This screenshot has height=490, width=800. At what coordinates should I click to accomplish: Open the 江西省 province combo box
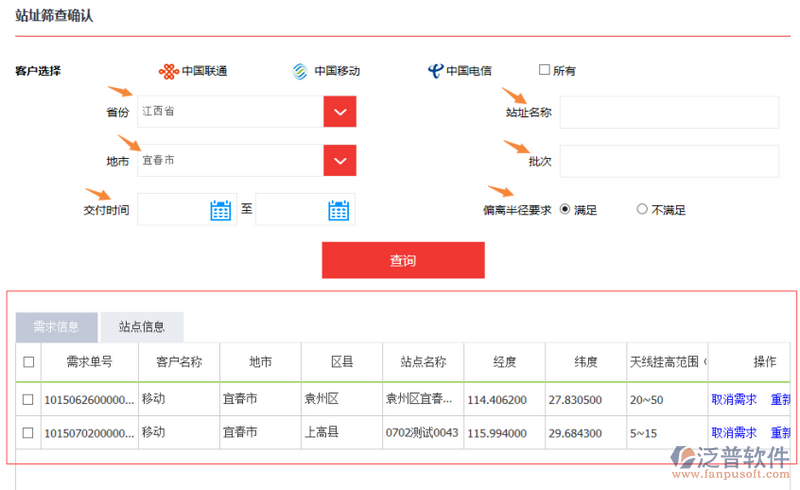[x=230, y=112]
